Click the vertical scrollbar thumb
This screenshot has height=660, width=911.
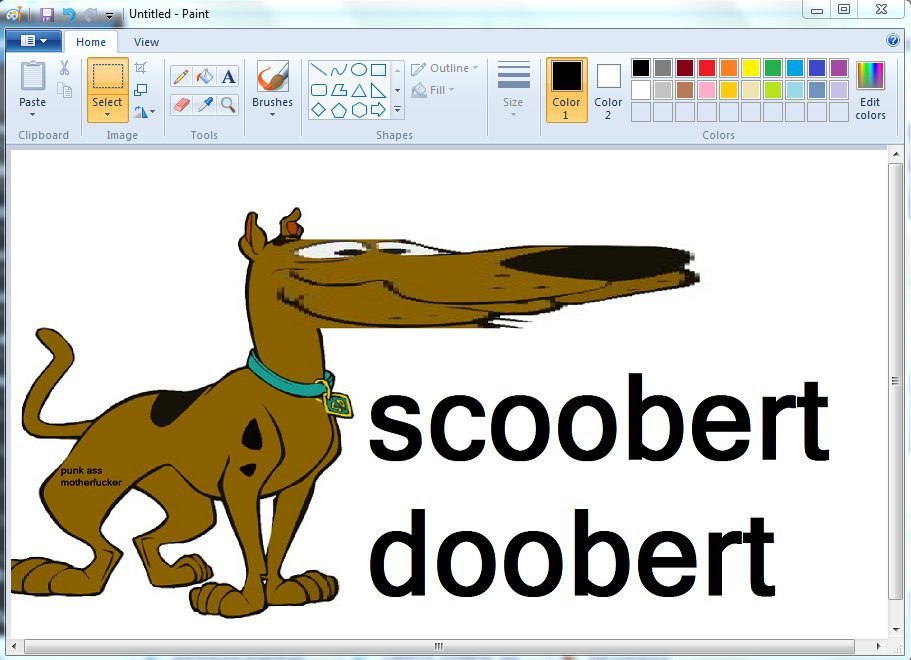point(895,382)
